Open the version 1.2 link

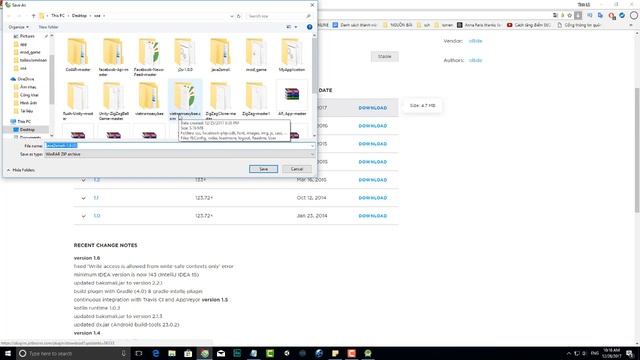[97, 180]
